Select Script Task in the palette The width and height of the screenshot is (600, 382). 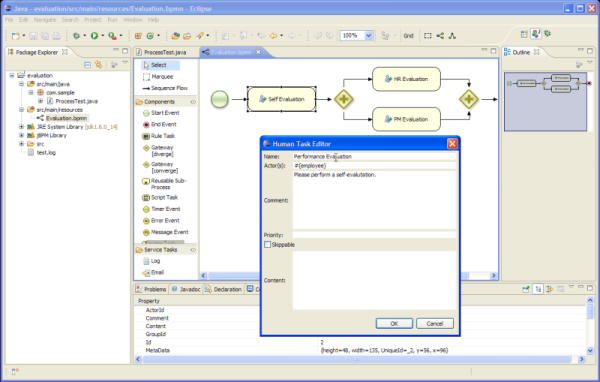tap(160, 198)
